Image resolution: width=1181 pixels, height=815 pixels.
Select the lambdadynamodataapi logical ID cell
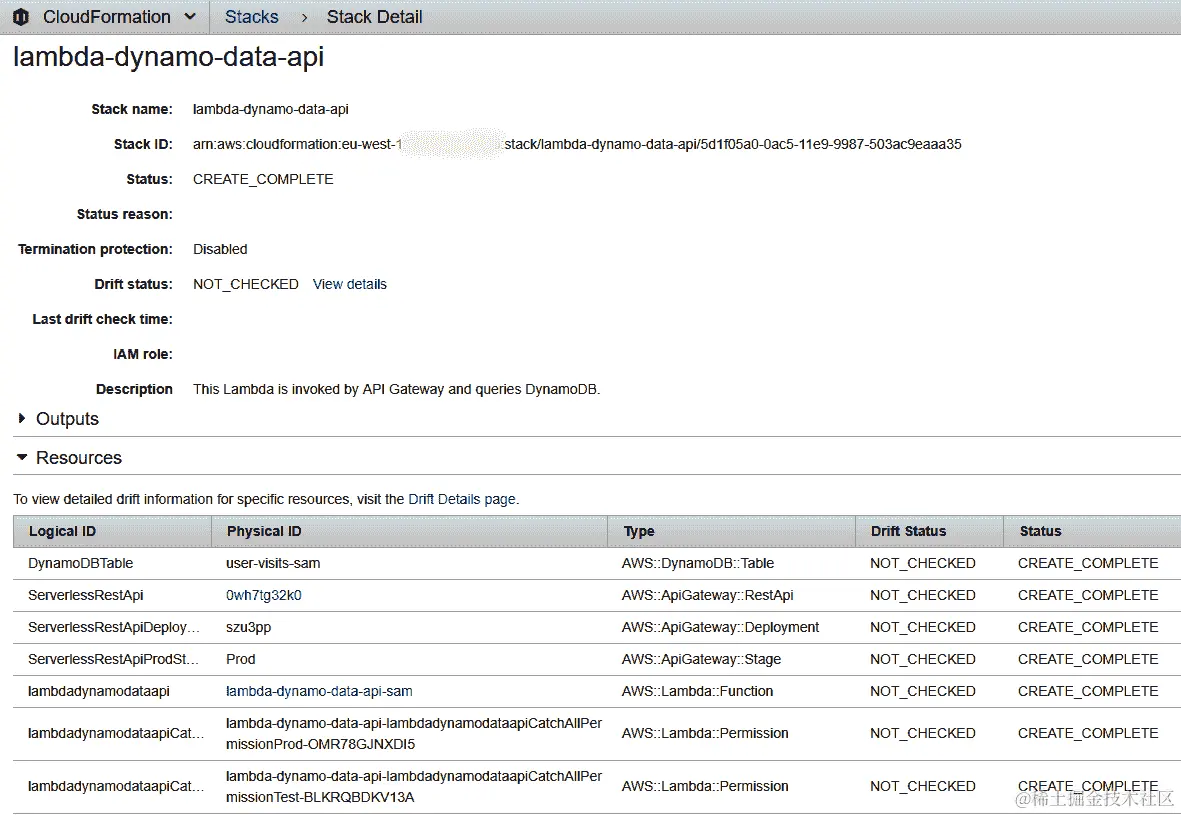[99, 691]
